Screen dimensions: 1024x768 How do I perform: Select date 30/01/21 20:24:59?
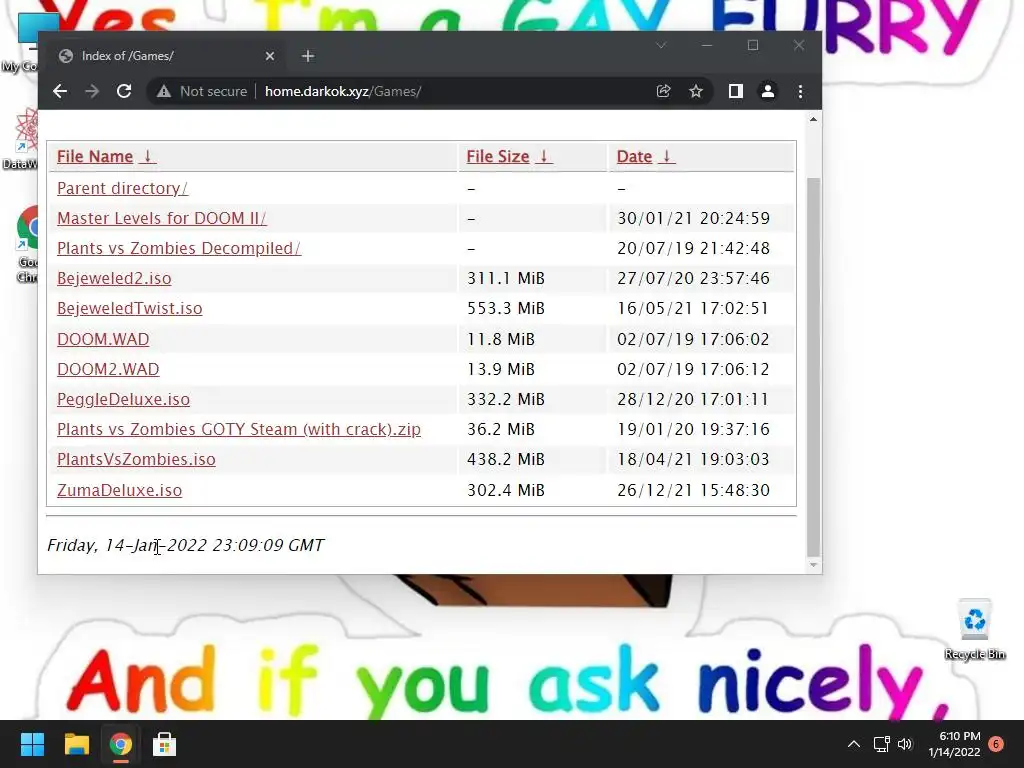point(694,218)
